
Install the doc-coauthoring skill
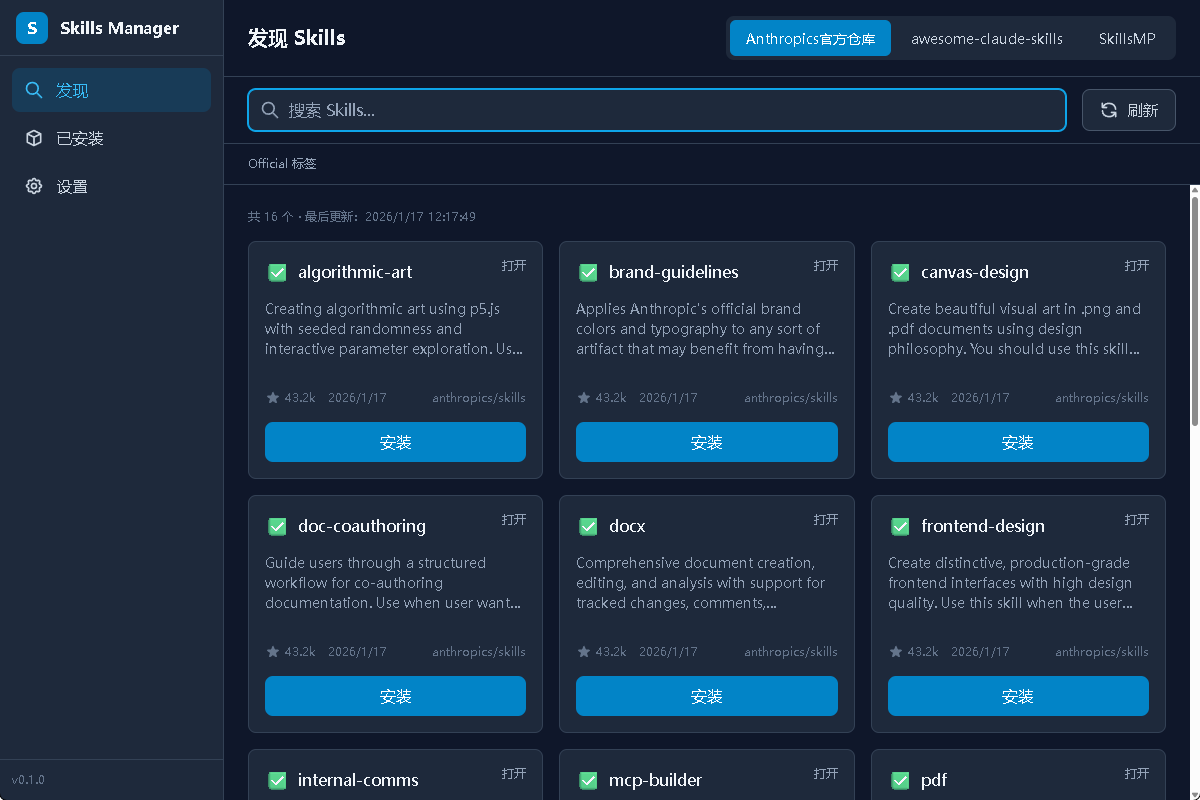(x=395, y=696)
